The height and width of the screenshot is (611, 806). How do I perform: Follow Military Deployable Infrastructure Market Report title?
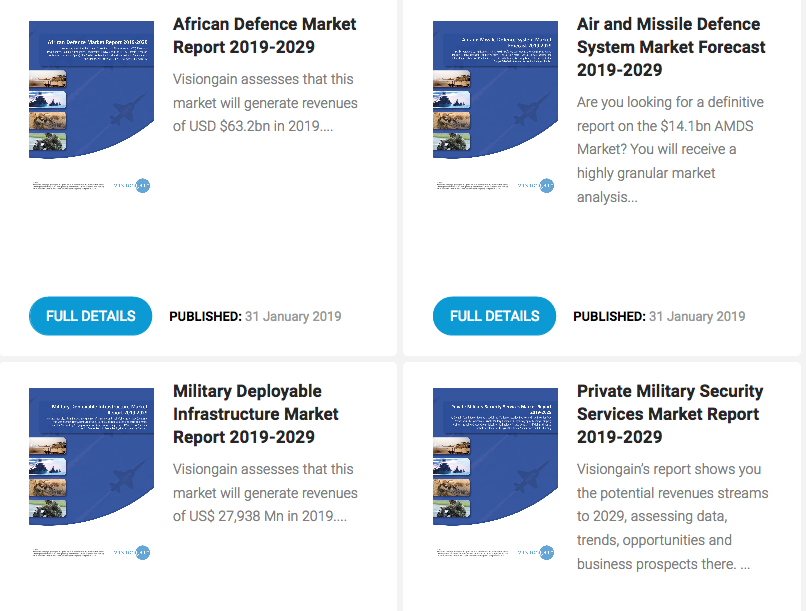click(x=255, y=414)
